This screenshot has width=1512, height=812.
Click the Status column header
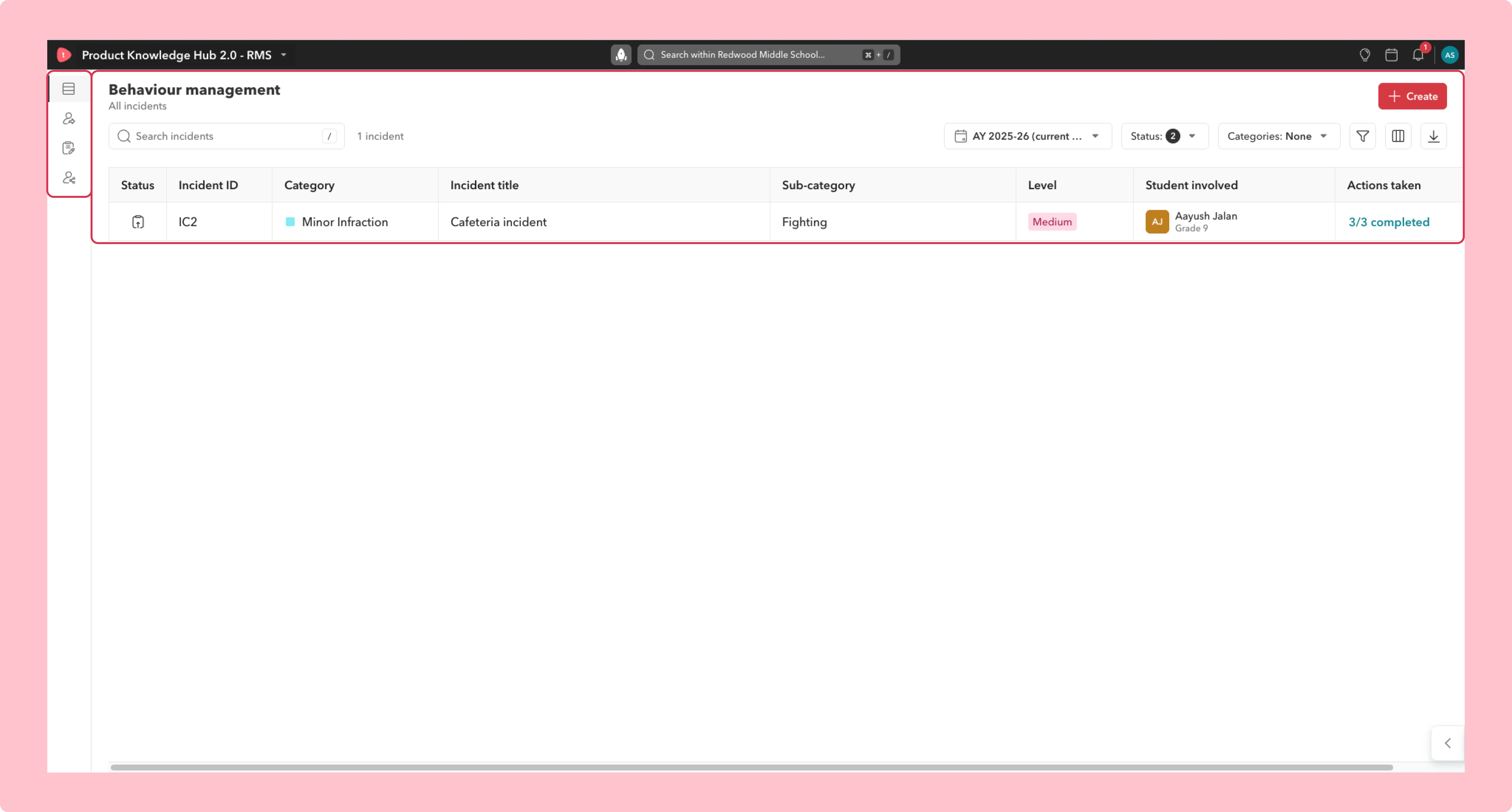[137, 185]
